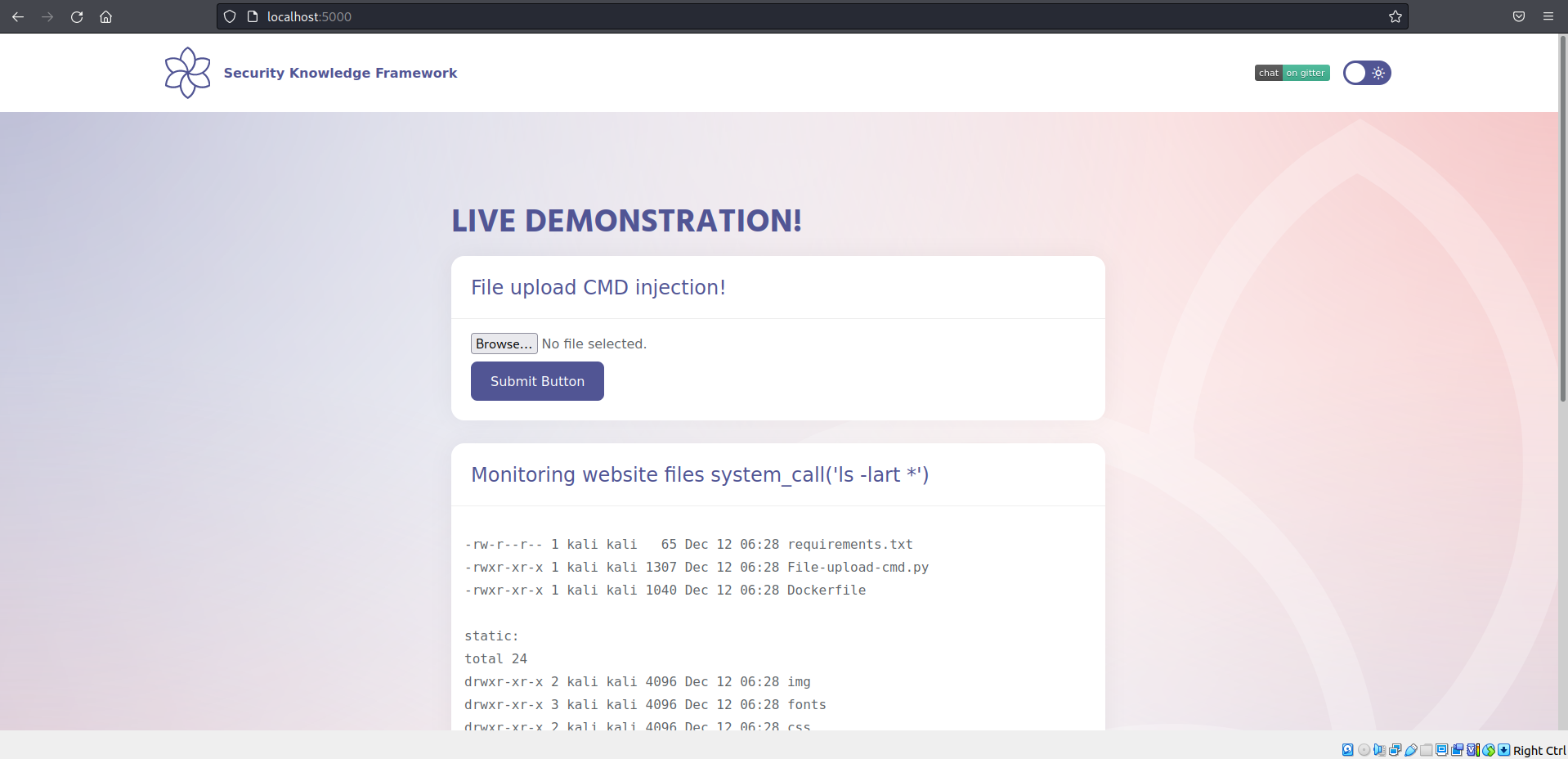
Task: Open the VirtualBox hard disk indicator
Action: 1348,750
